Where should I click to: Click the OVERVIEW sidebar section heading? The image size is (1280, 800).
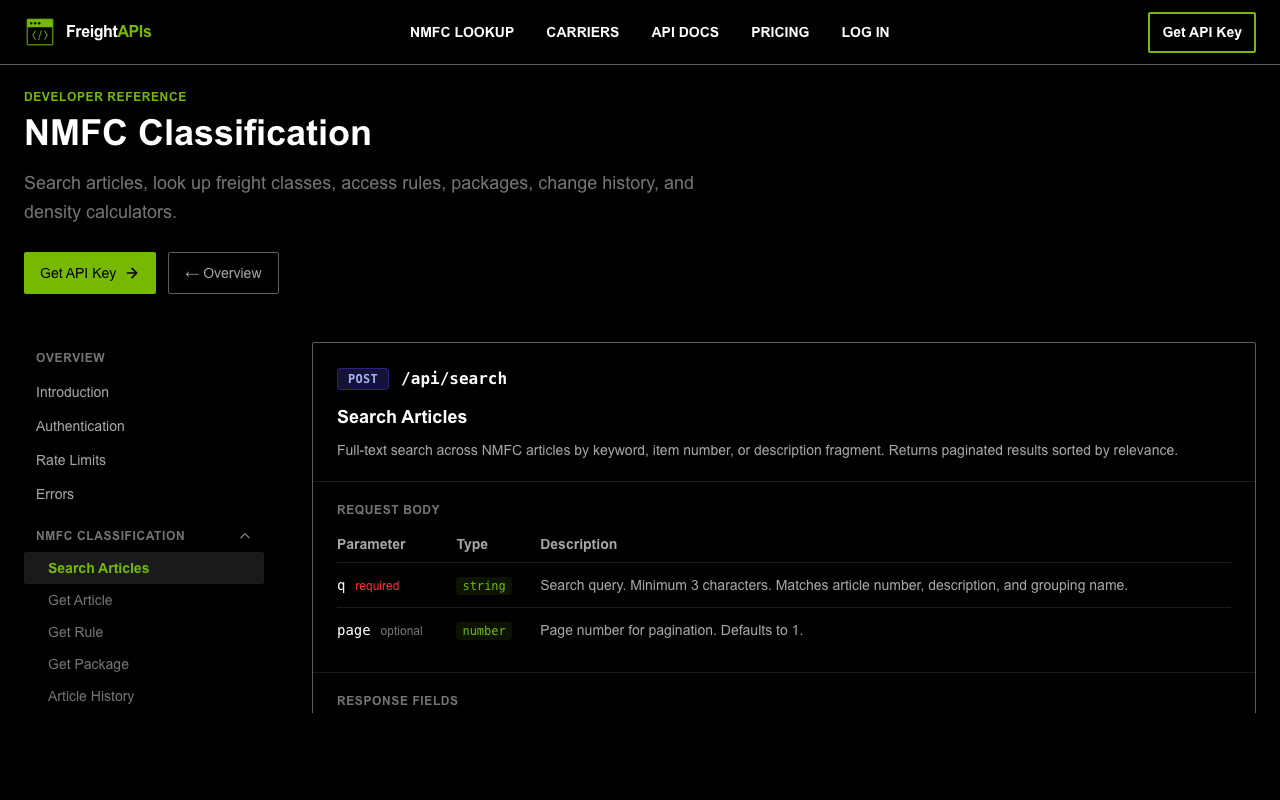point(70,358)
